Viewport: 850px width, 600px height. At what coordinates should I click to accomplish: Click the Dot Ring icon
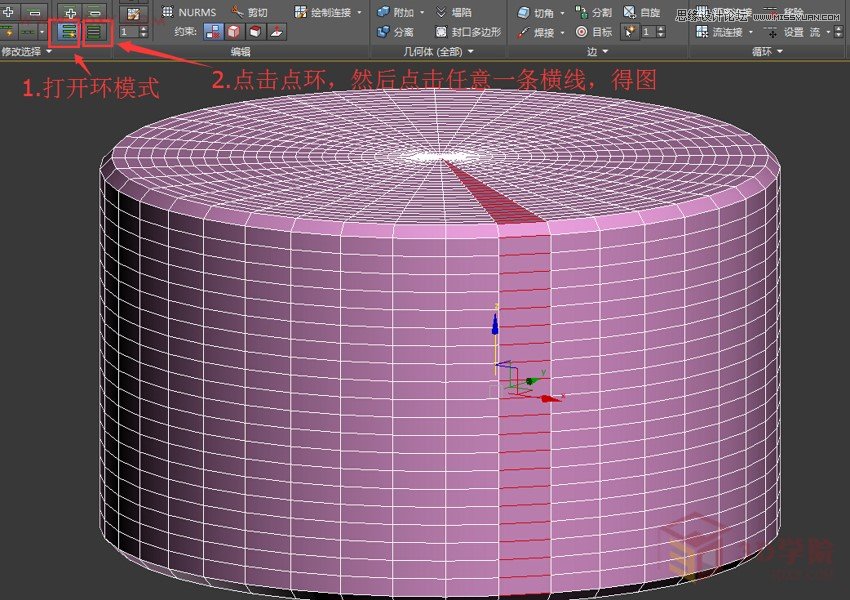(x=94, y=33)
